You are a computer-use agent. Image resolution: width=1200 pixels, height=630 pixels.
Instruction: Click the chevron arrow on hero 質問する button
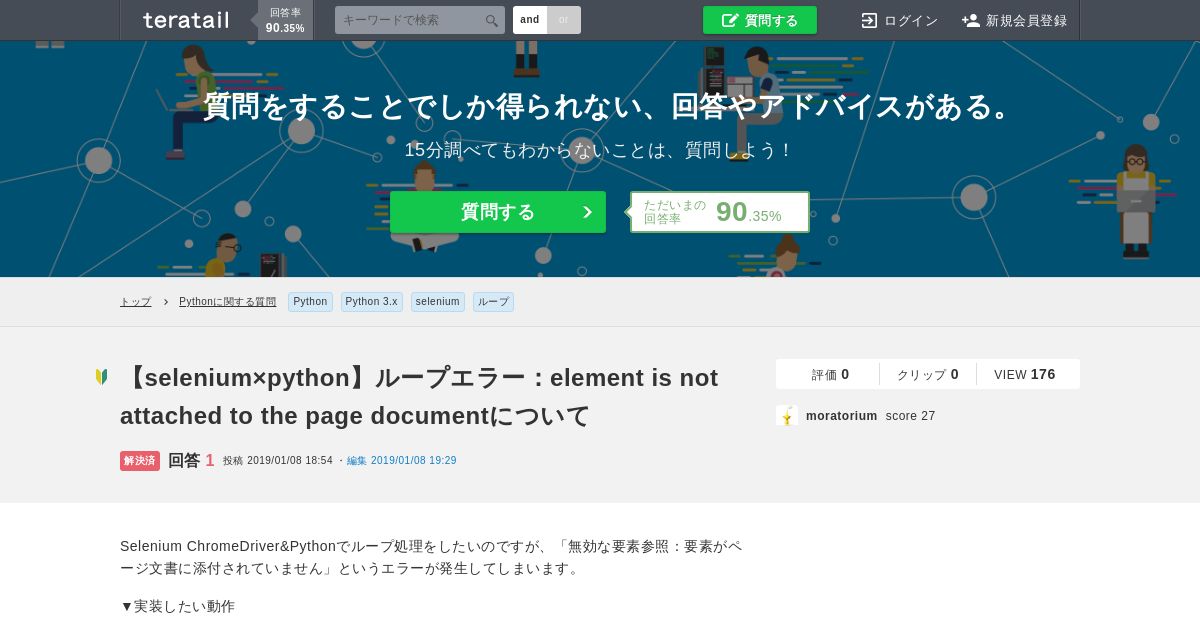(587, 212)
